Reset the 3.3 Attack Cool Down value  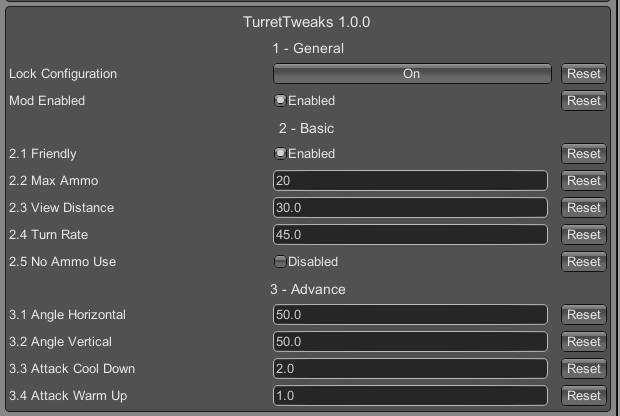click(584, 369)
